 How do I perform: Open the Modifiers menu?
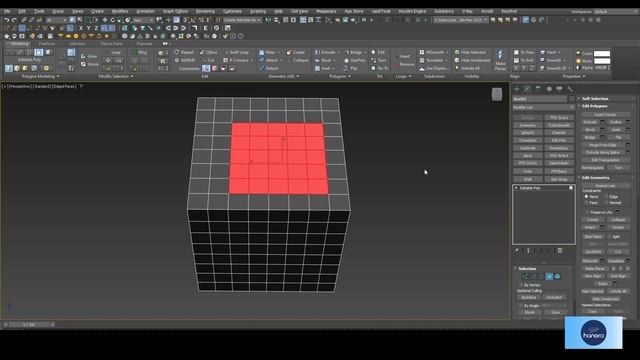120,11
